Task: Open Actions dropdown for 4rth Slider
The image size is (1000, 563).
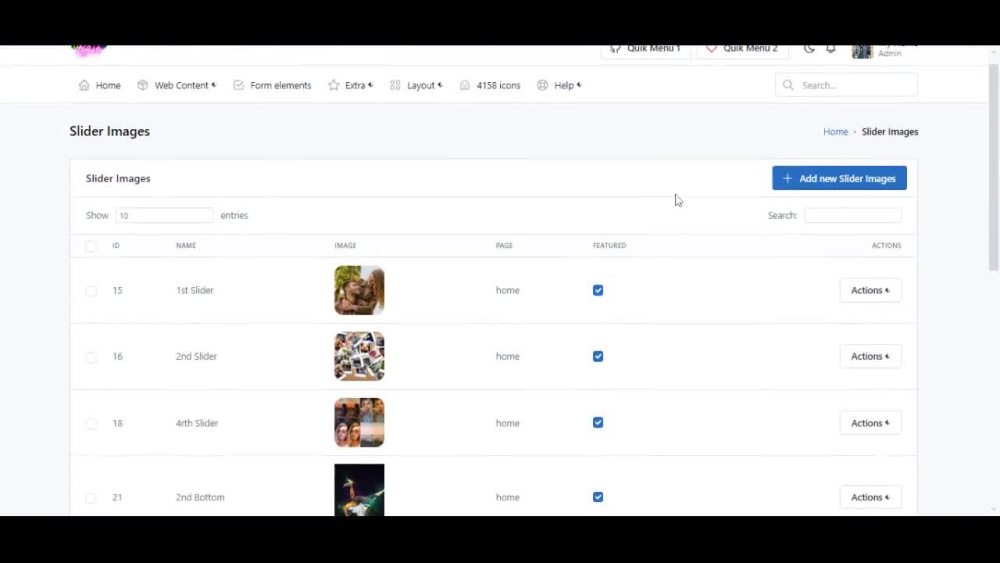Action: (x=871, y=423)
